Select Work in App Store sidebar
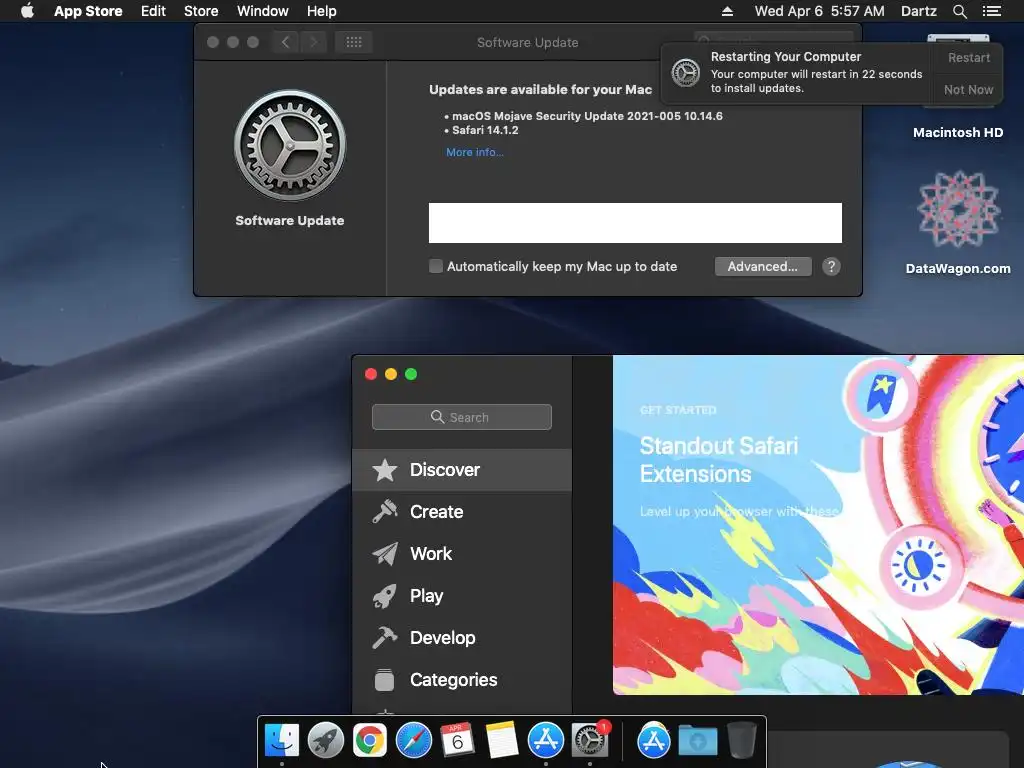 pos(462,554)
